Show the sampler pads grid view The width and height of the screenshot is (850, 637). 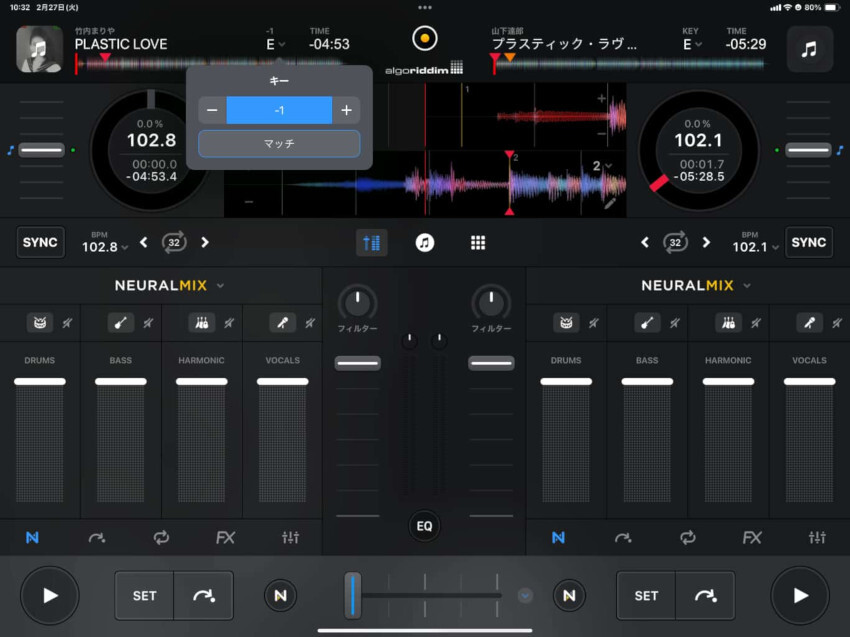click(x=478, y=243)
